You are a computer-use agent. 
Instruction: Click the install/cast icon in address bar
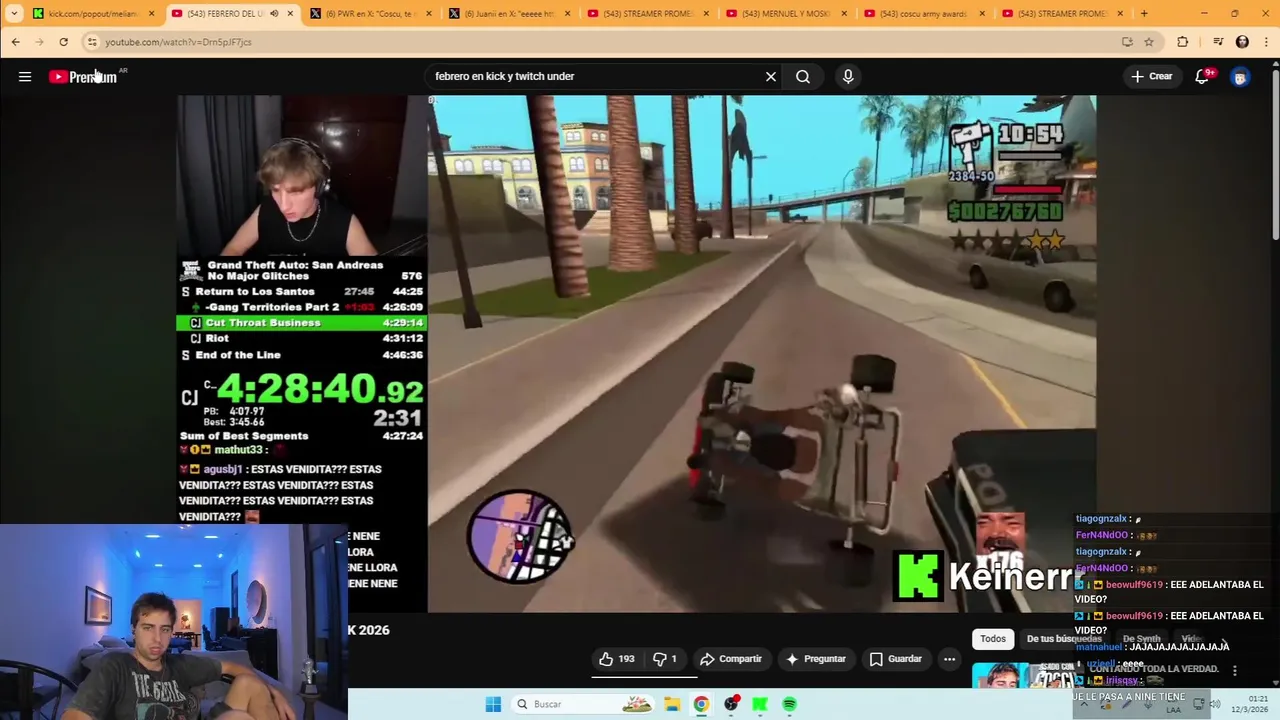coord(1127,42)
